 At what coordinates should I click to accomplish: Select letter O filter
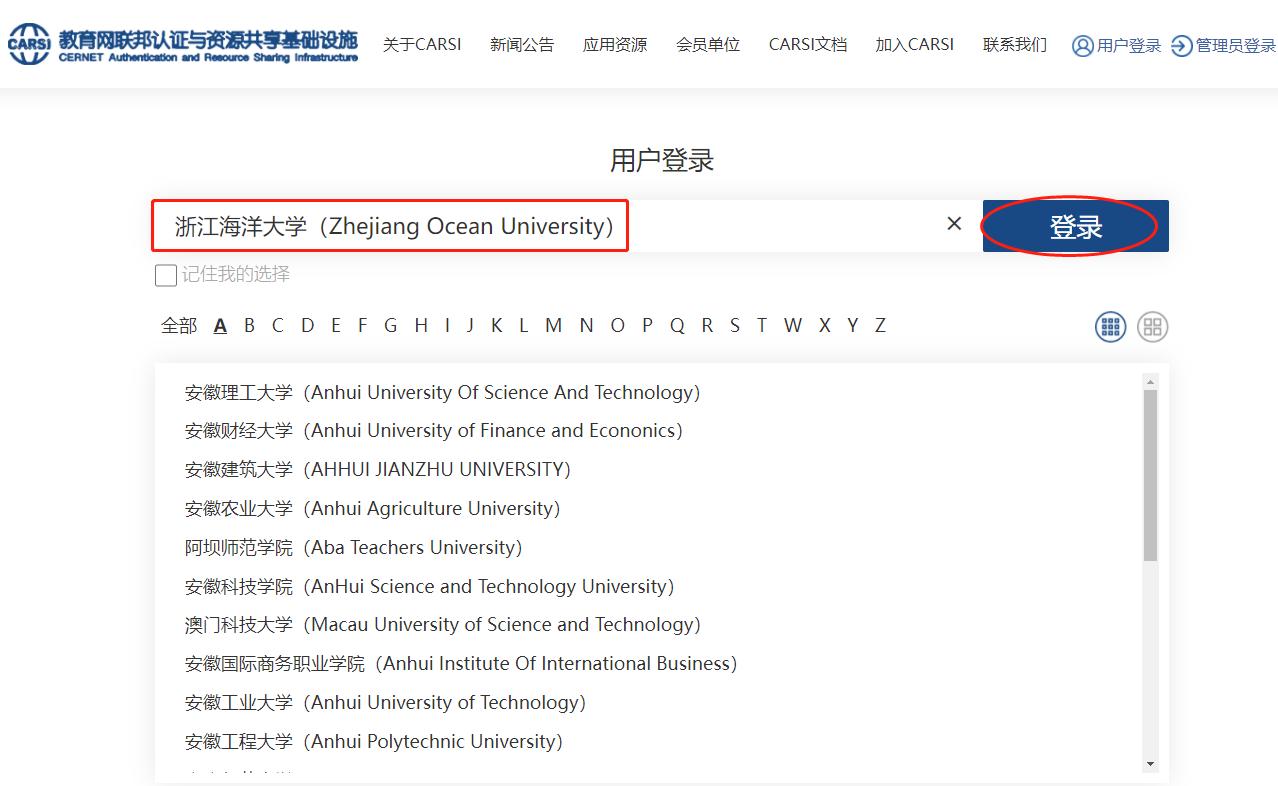coord(617,325)
